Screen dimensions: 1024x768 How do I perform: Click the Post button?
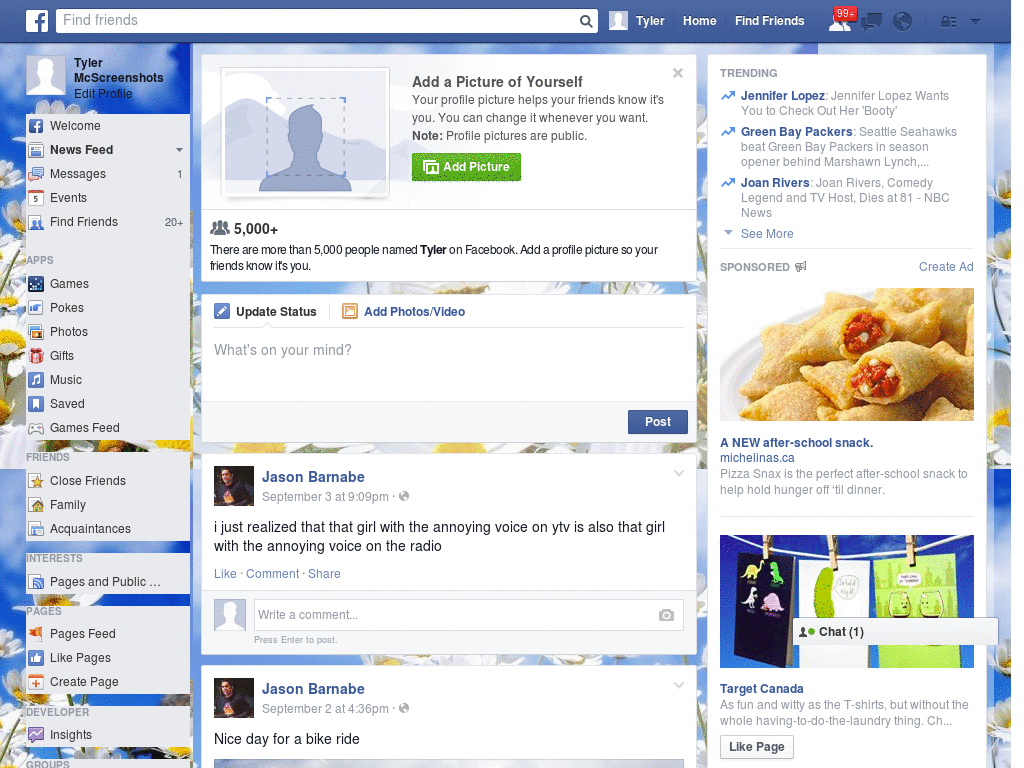[658, 422]
